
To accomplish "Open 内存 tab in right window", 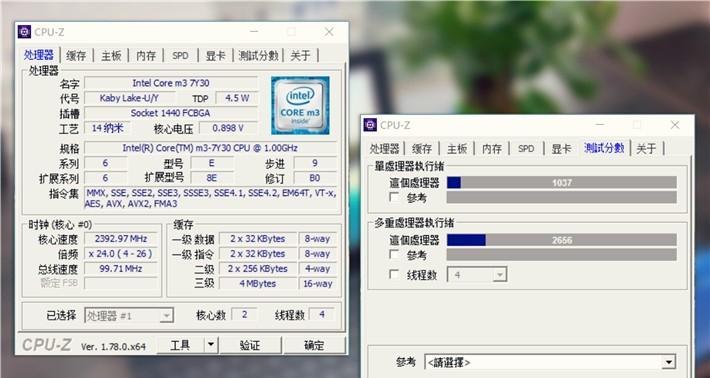I will [492, 148].
